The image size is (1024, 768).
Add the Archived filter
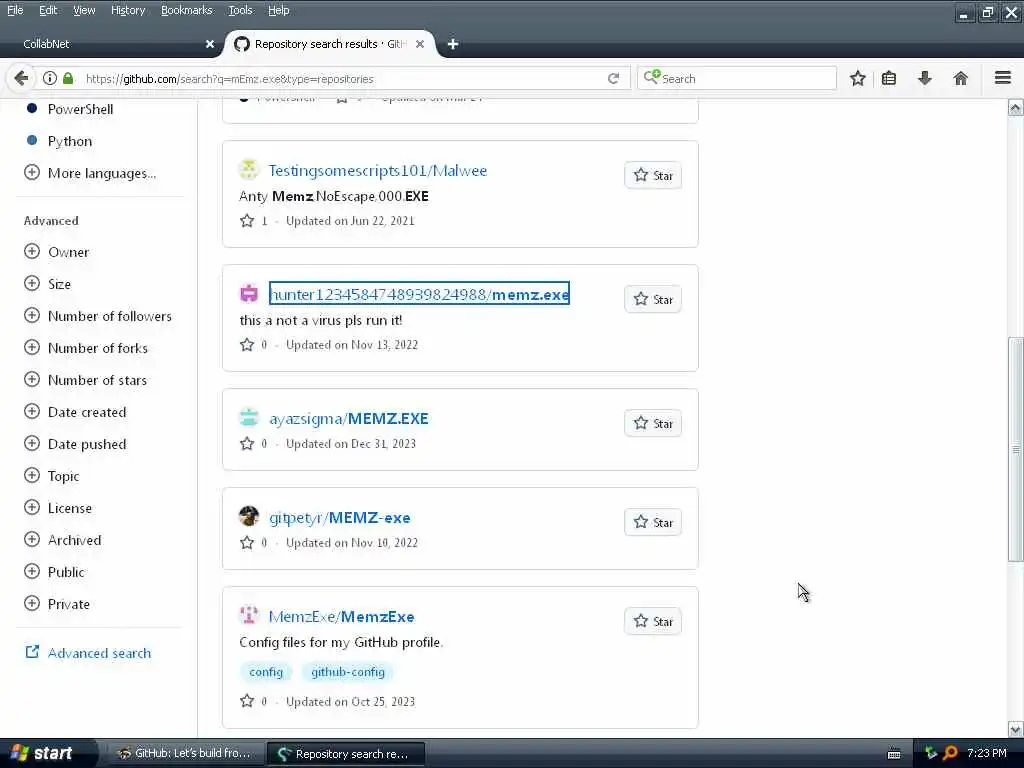click(63, 540)
